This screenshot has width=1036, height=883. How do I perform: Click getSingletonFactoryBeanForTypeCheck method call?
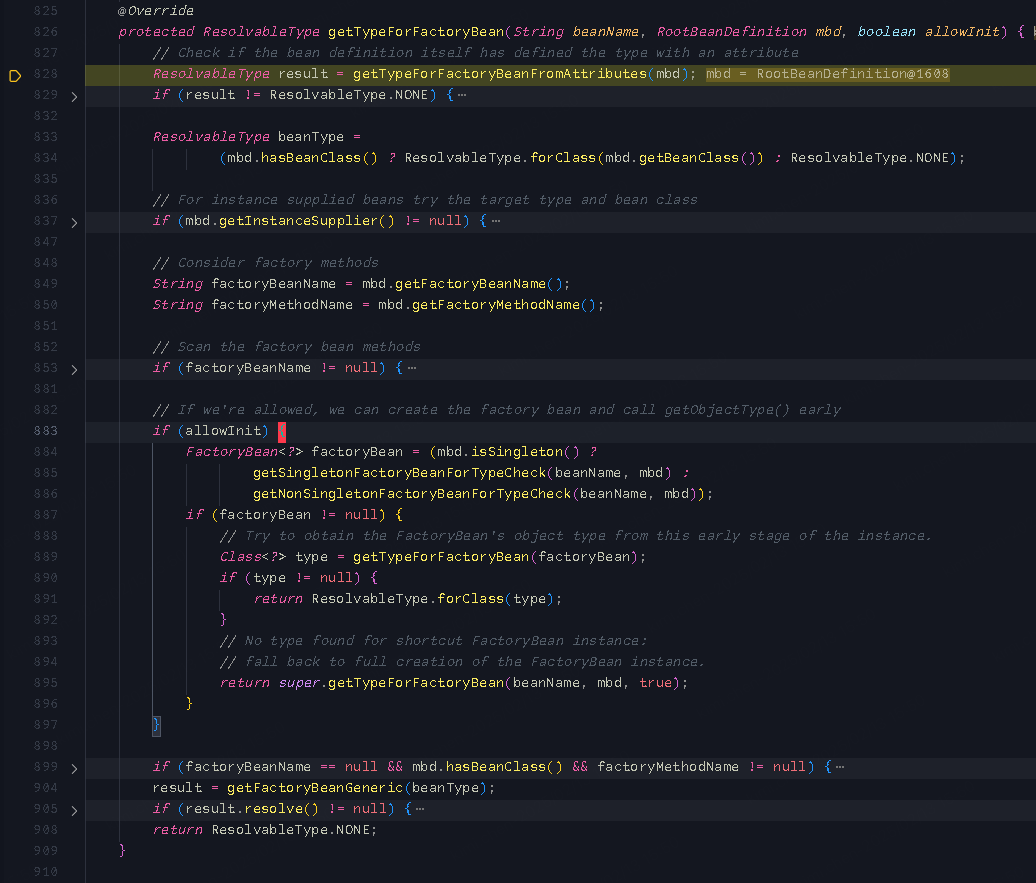tap(399, 473)
